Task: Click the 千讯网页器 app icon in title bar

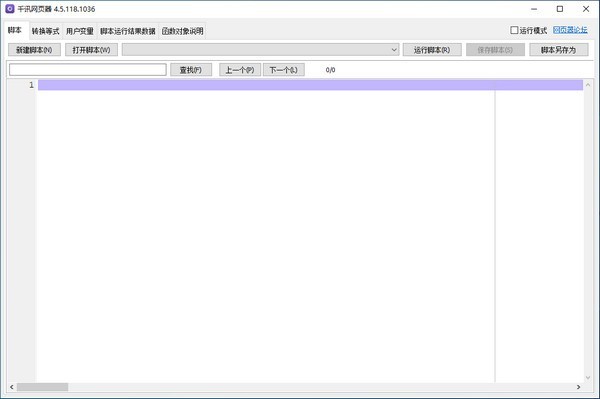Action: (10, 9)
